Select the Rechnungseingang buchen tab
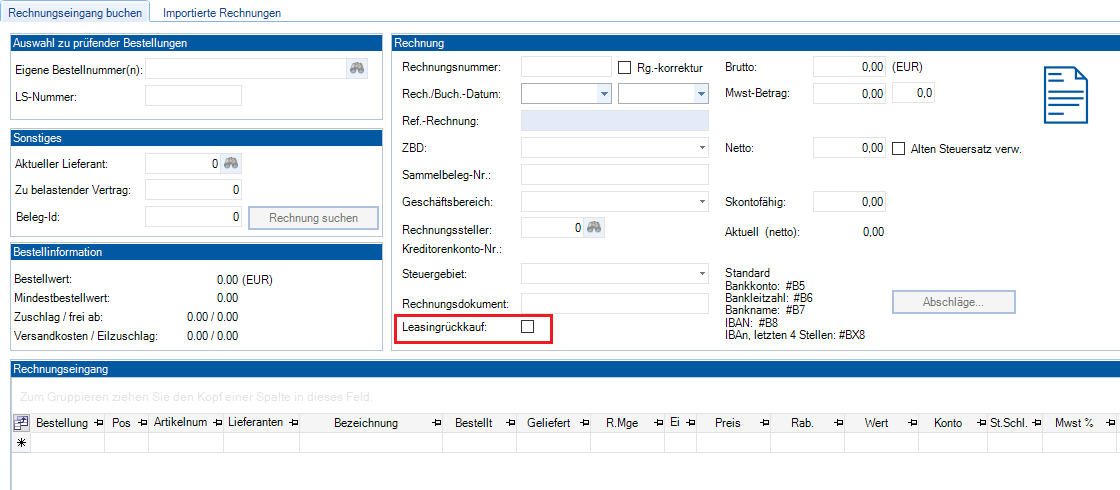This screenshot has height=490, width=1120. (x=74, y=13)
